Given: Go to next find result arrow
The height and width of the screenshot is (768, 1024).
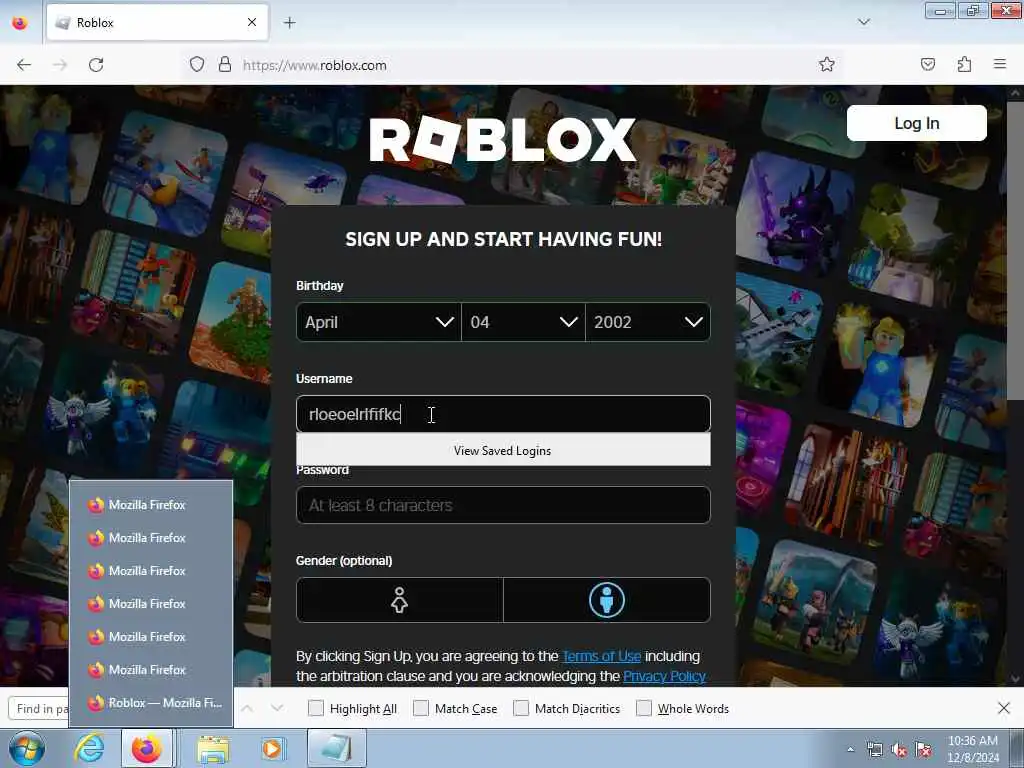Looking at the screenshot, I should click(x=277, y=708).
